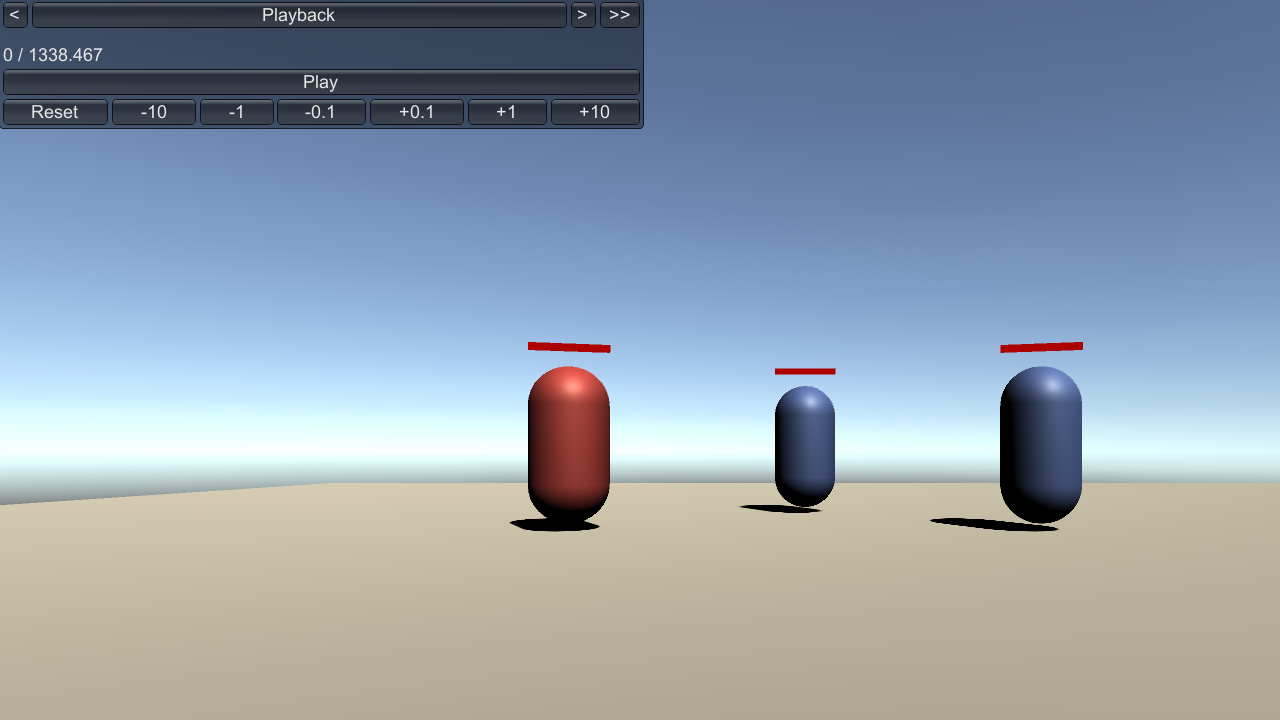The width and height of the screenshot is (1280, 720).
Task: Select the small middle blue capsule
Action: [x=804, y=446]
